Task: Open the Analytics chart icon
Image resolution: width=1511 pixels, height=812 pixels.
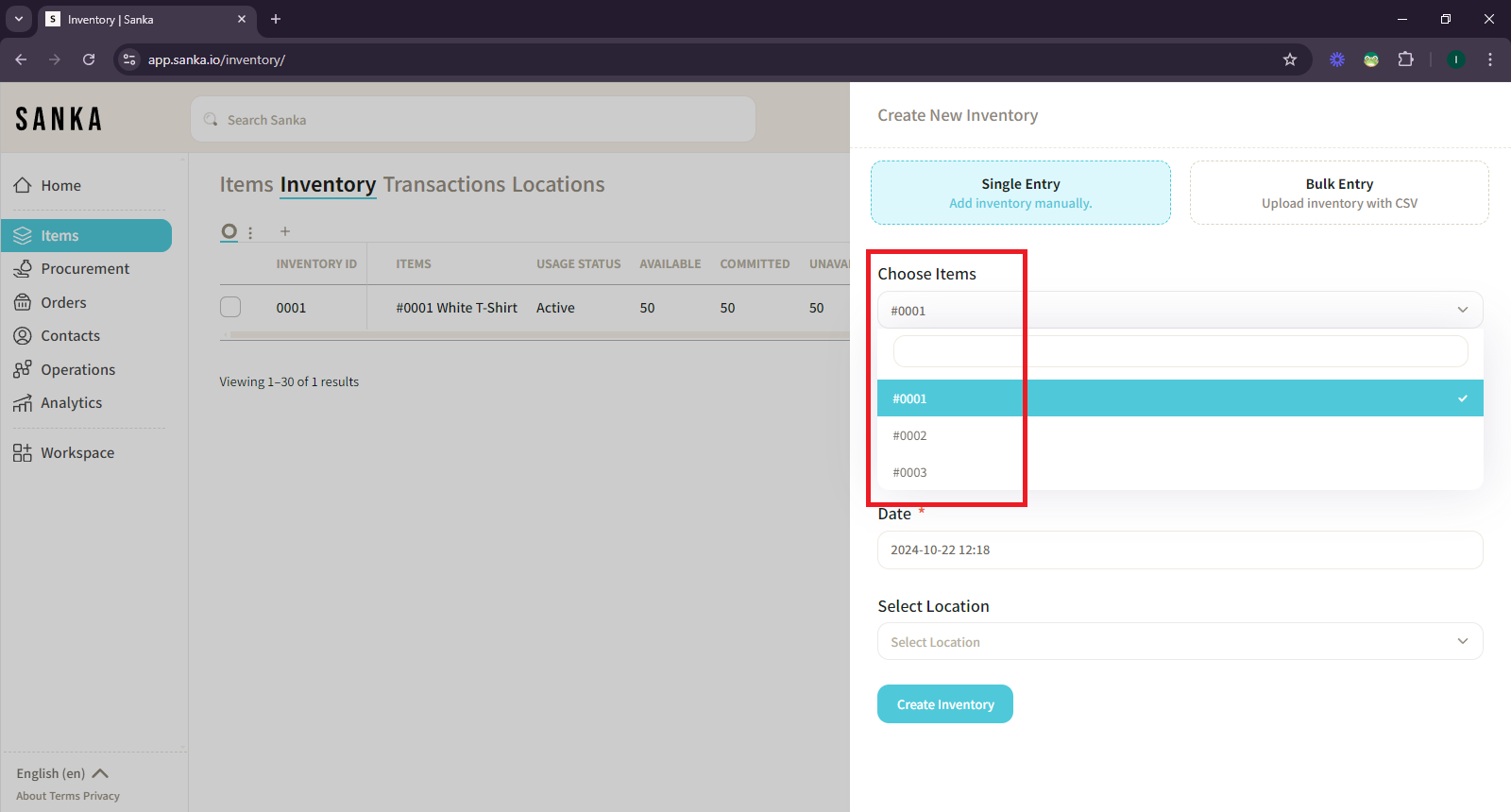Action: pos(23,403)
